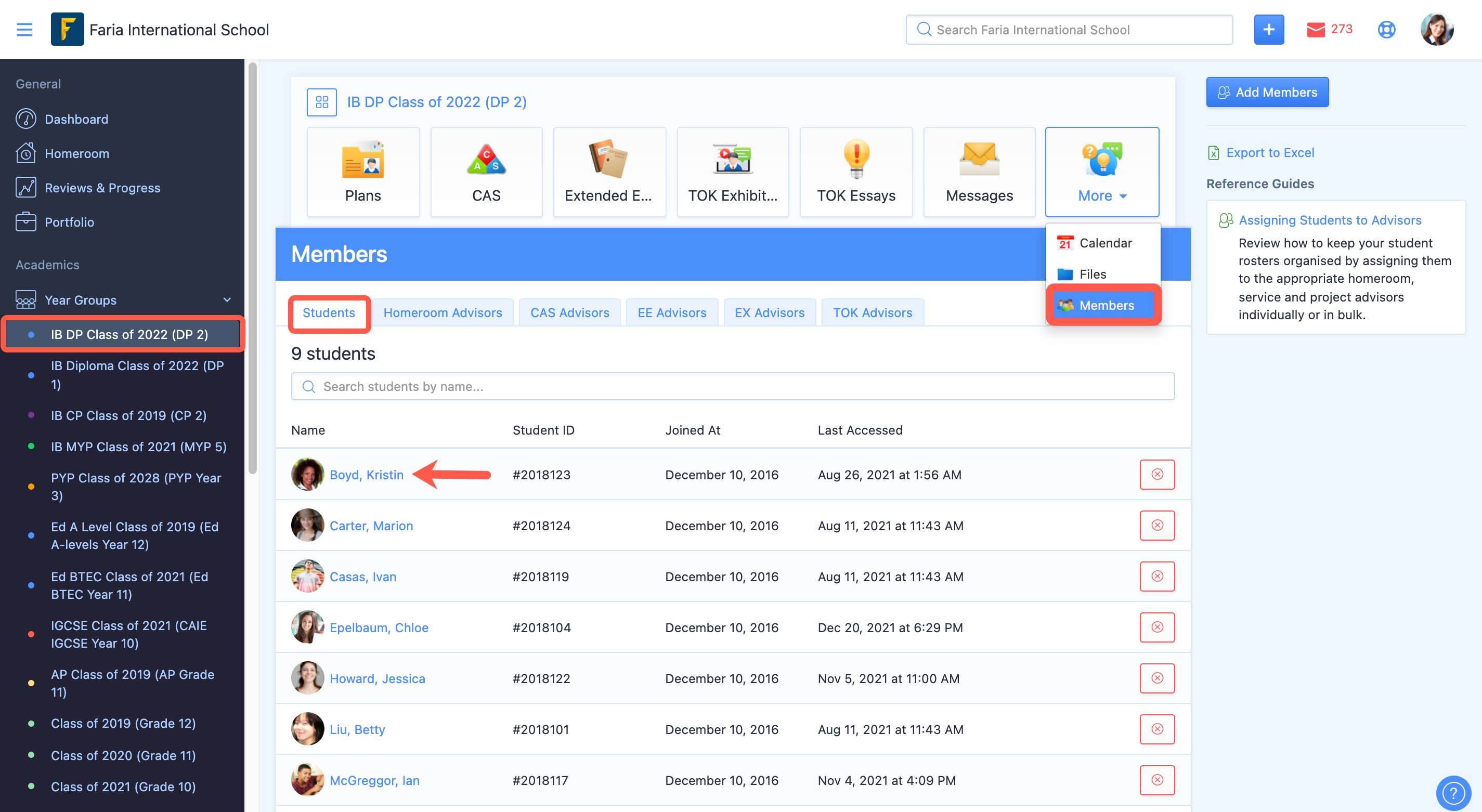Click the Add Members button
The image size is (1482, 812).
[x=1267, y=92]
